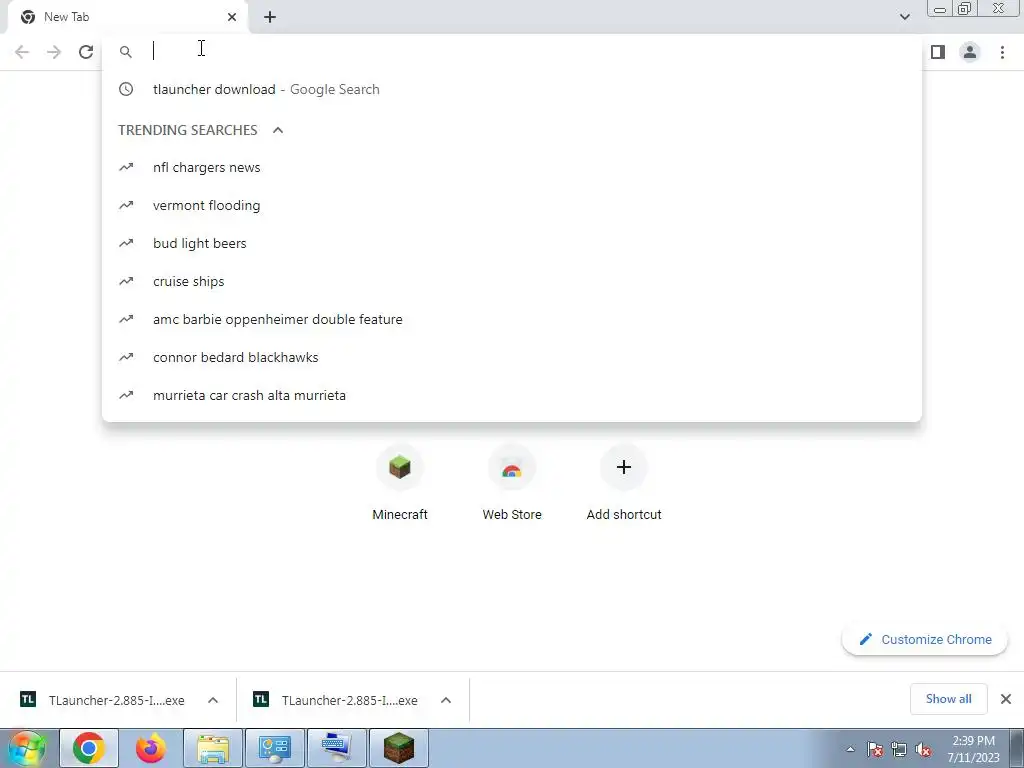Viewport: 1024px width, 768px height.
Task: Open the profile avatar menu
Action: pos(970,52)
